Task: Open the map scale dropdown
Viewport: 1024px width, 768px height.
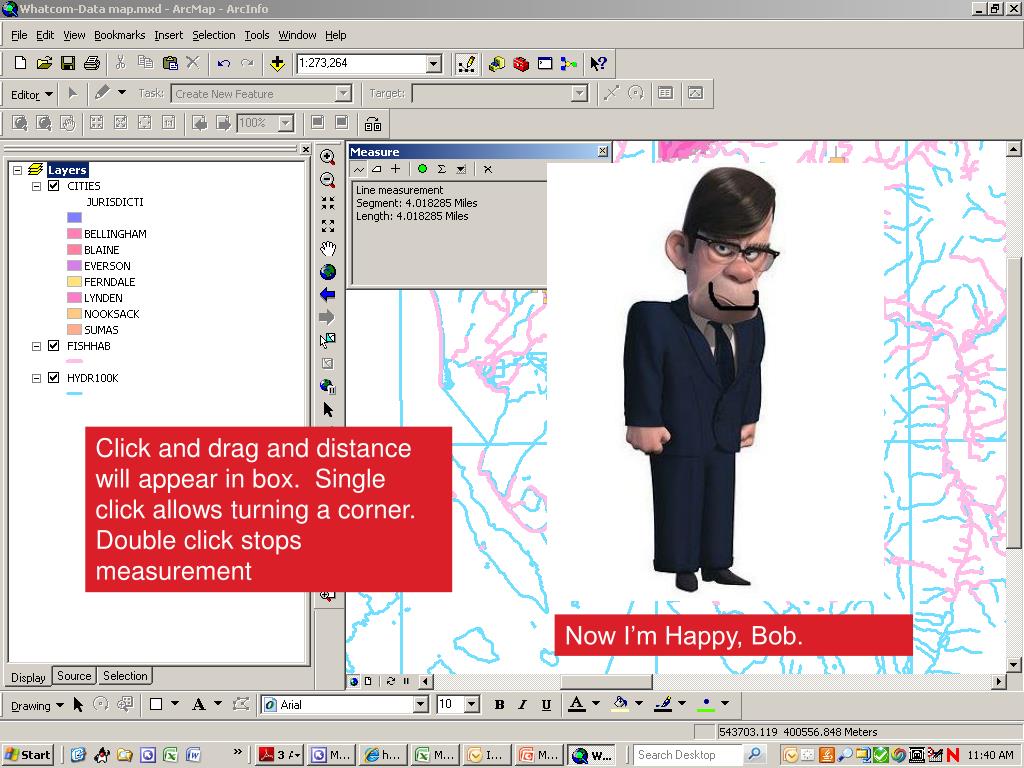Action: [434, 64]
